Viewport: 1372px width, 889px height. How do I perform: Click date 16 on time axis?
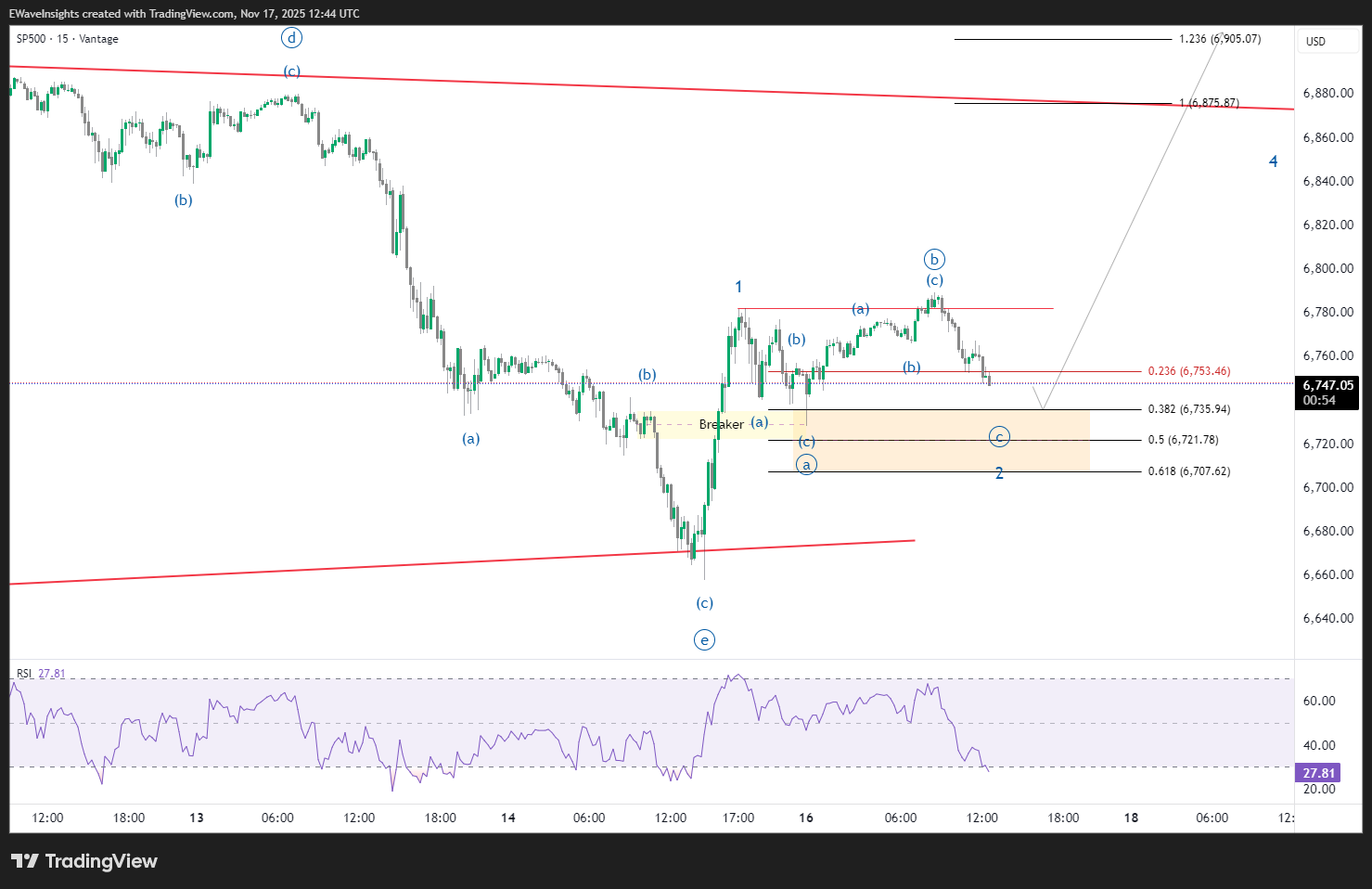coord(806,818)
